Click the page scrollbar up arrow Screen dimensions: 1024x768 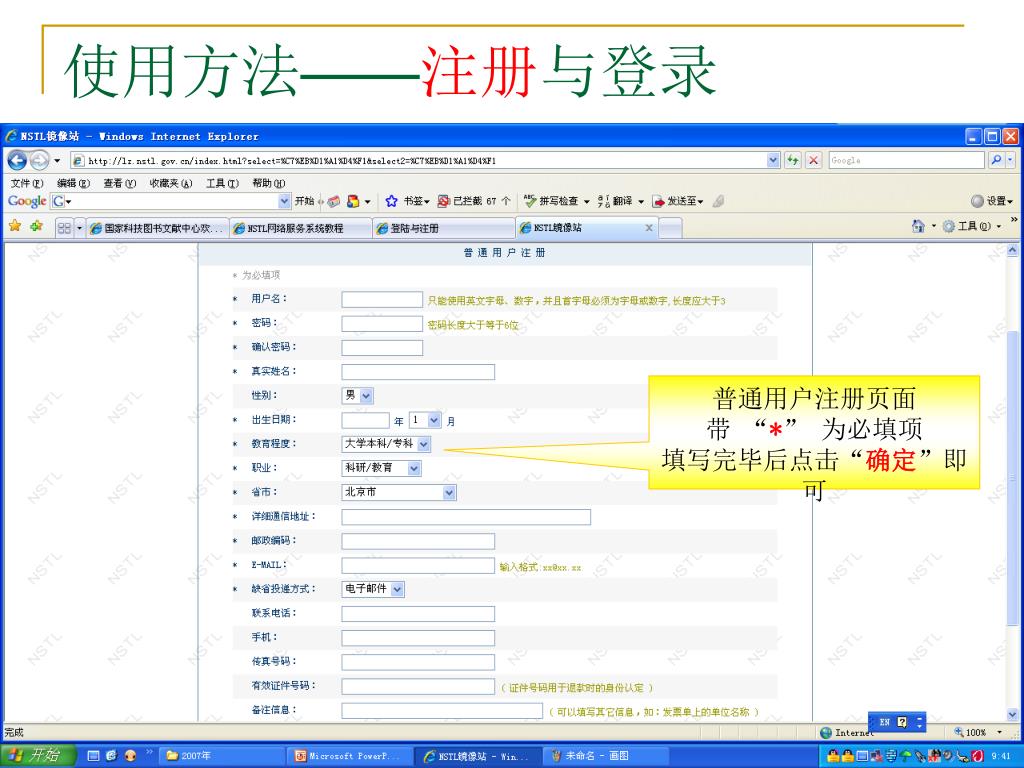pos(1012,250)
